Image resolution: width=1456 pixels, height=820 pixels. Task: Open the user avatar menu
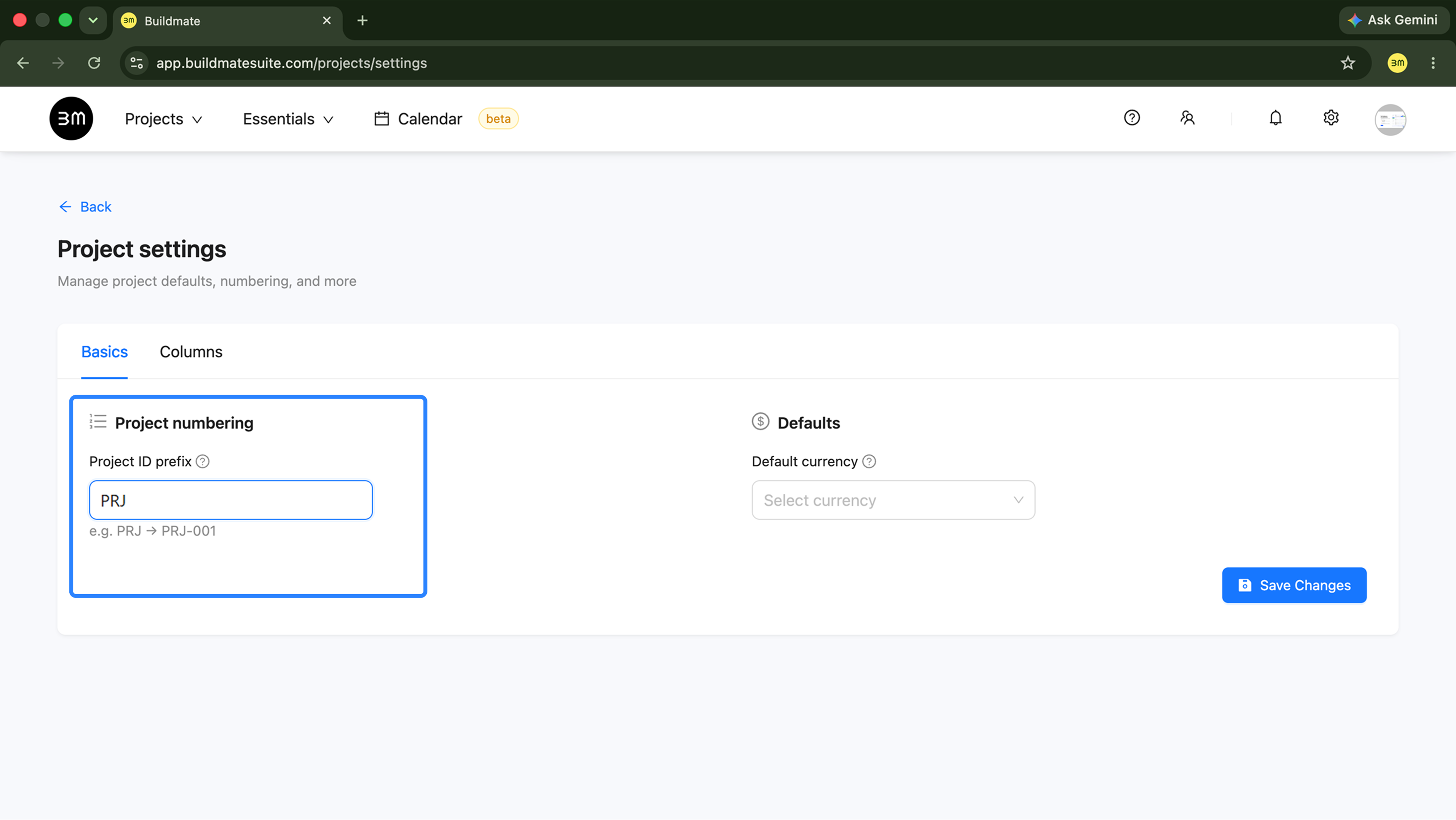pos(1390,119)
